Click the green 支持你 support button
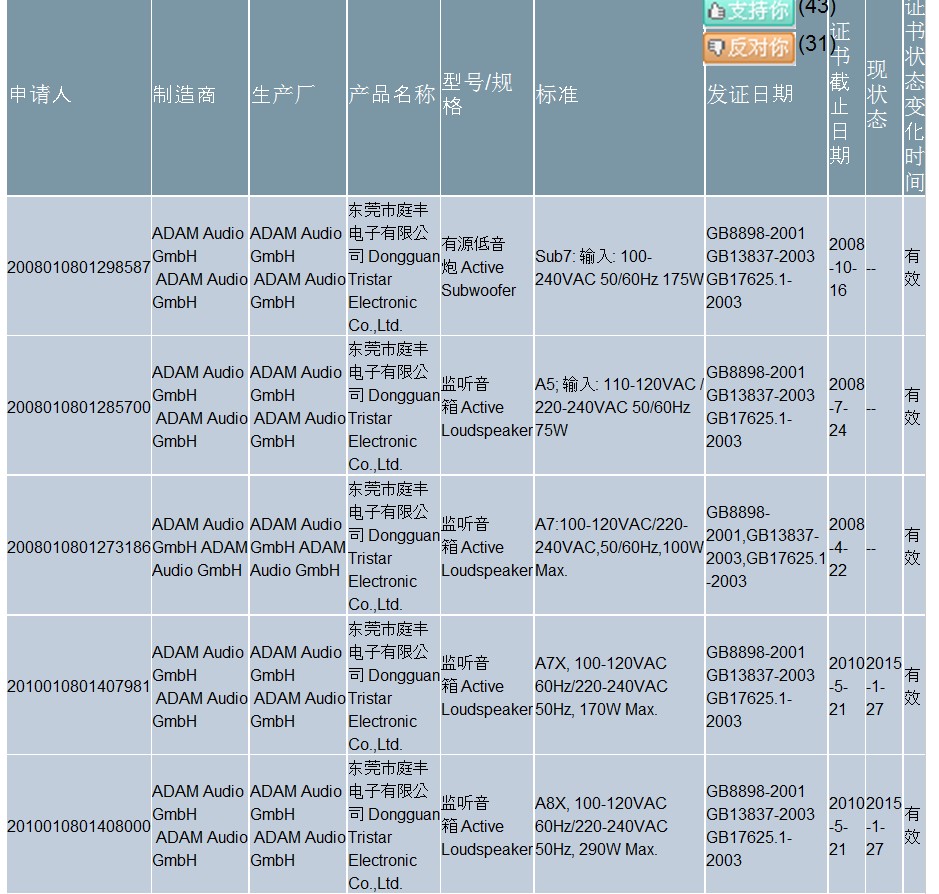The image size is (939, 894). coord(749,12)
